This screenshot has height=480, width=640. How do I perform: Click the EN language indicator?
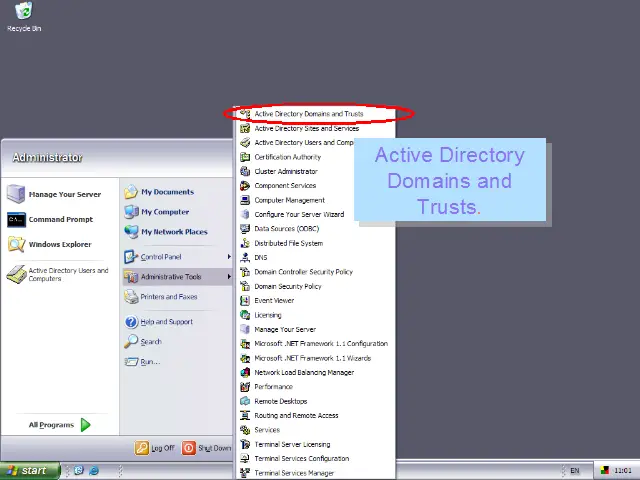[575, 471]
